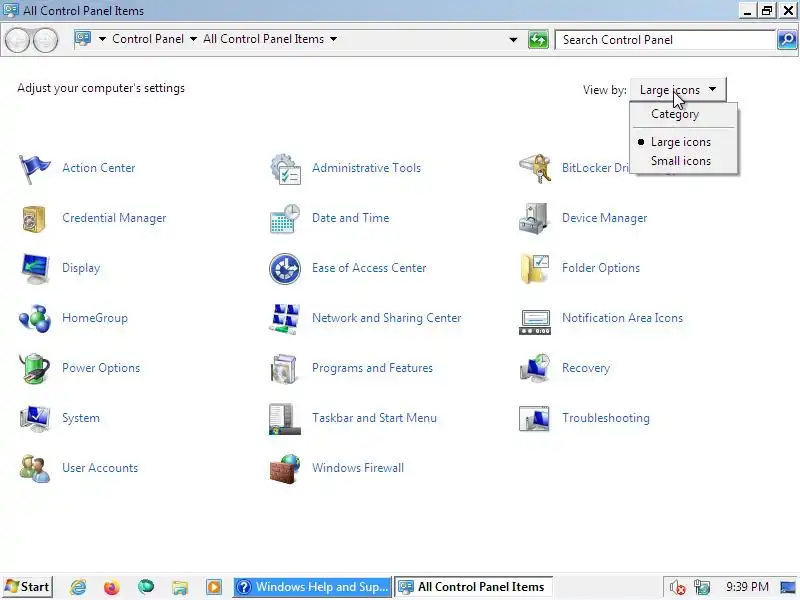
Task: Click the green refresh button in address bar
Action: [x=538, y=39]
